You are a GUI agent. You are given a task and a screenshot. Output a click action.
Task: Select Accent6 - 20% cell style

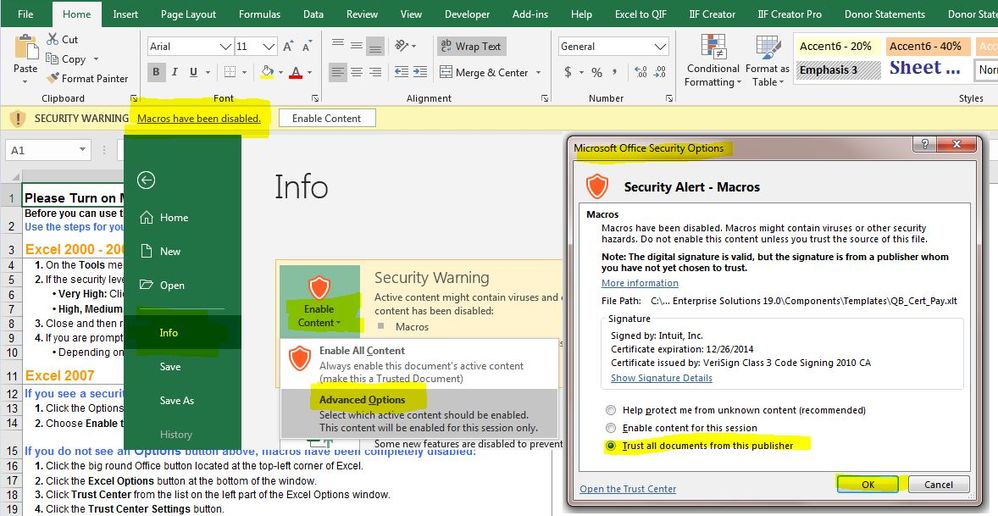click(x=836, y=46)
